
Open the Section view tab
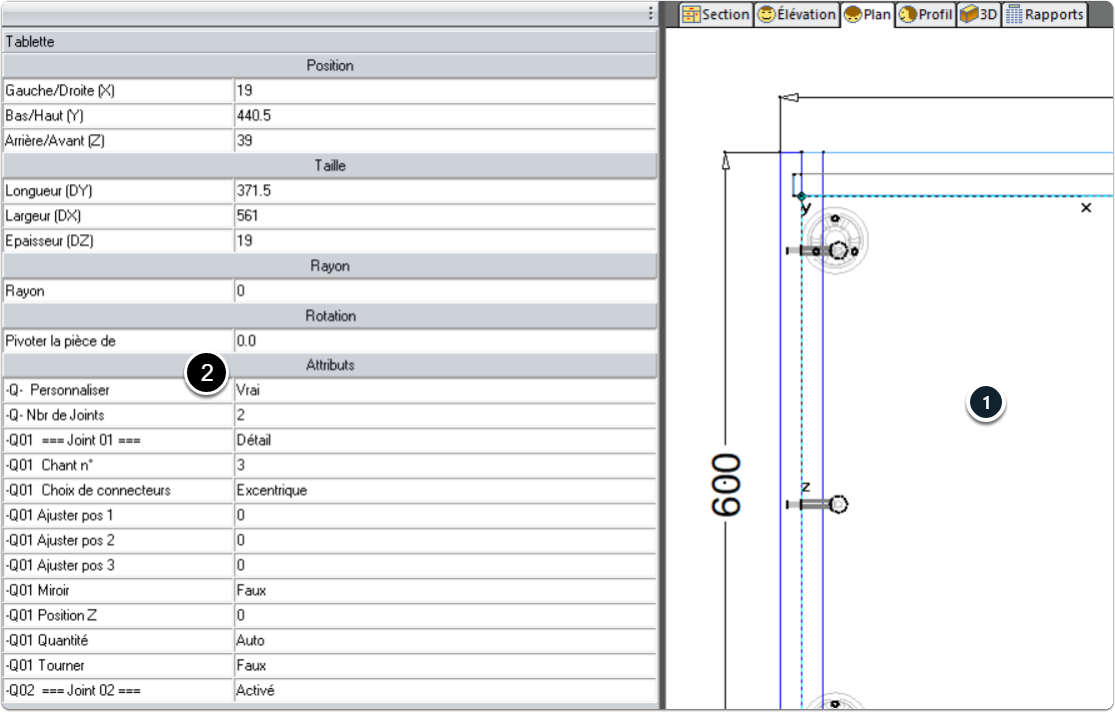pos(715,14)
